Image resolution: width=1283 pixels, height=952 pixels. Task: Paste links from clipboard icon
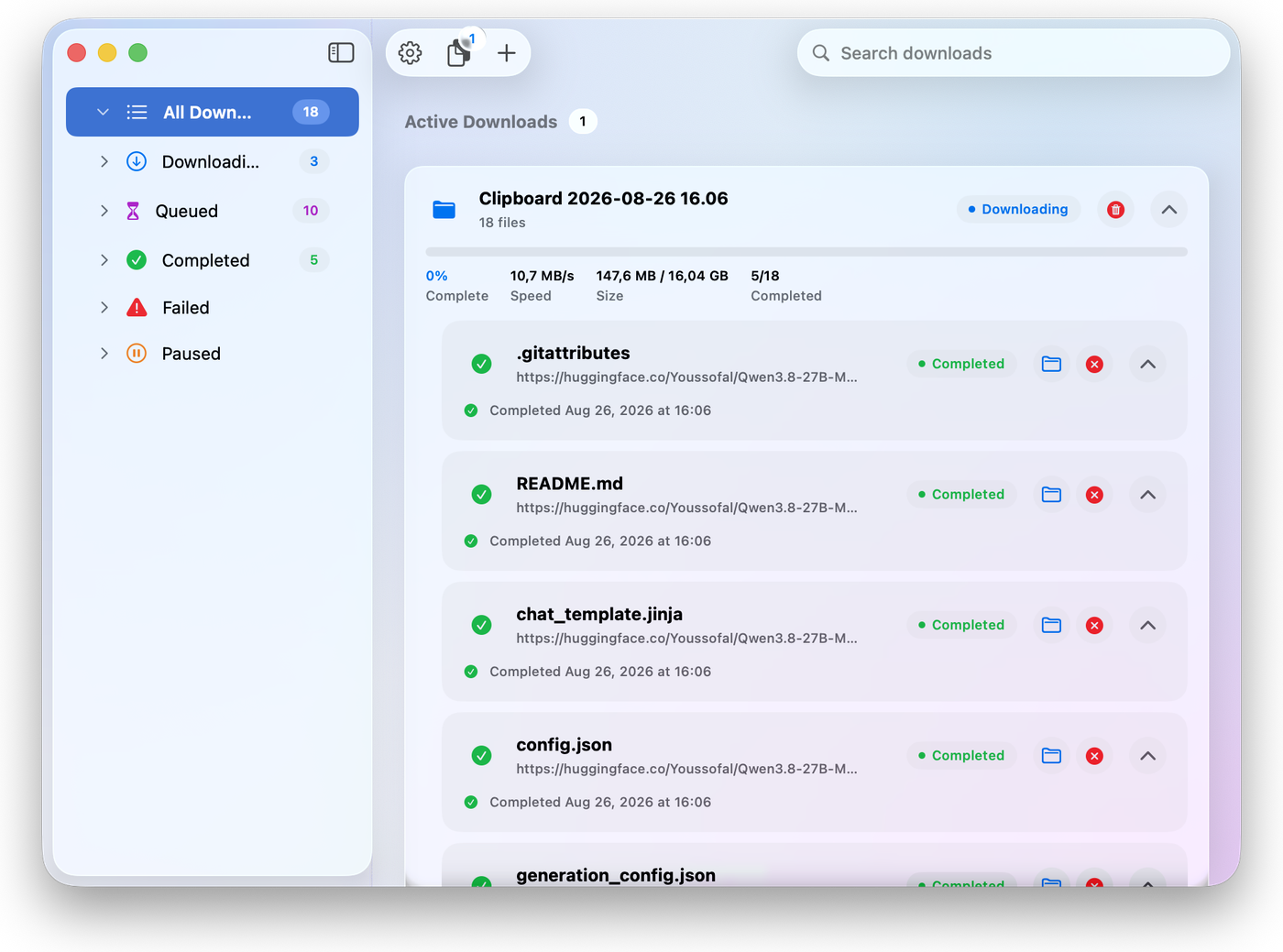click(x=459, y=53)
